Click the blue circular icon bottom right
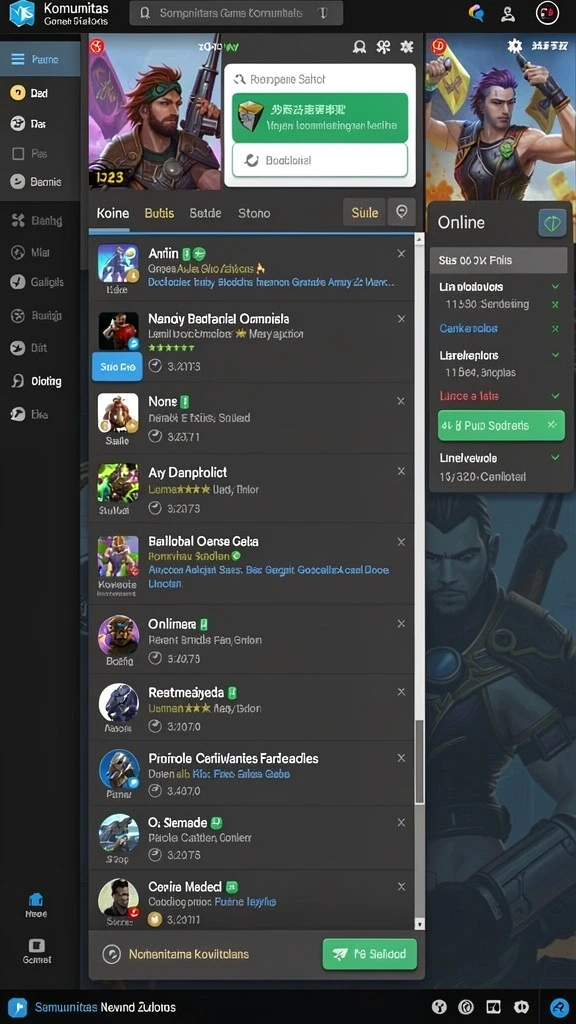The image size is (576, 1024). (x=559, y=1006)
